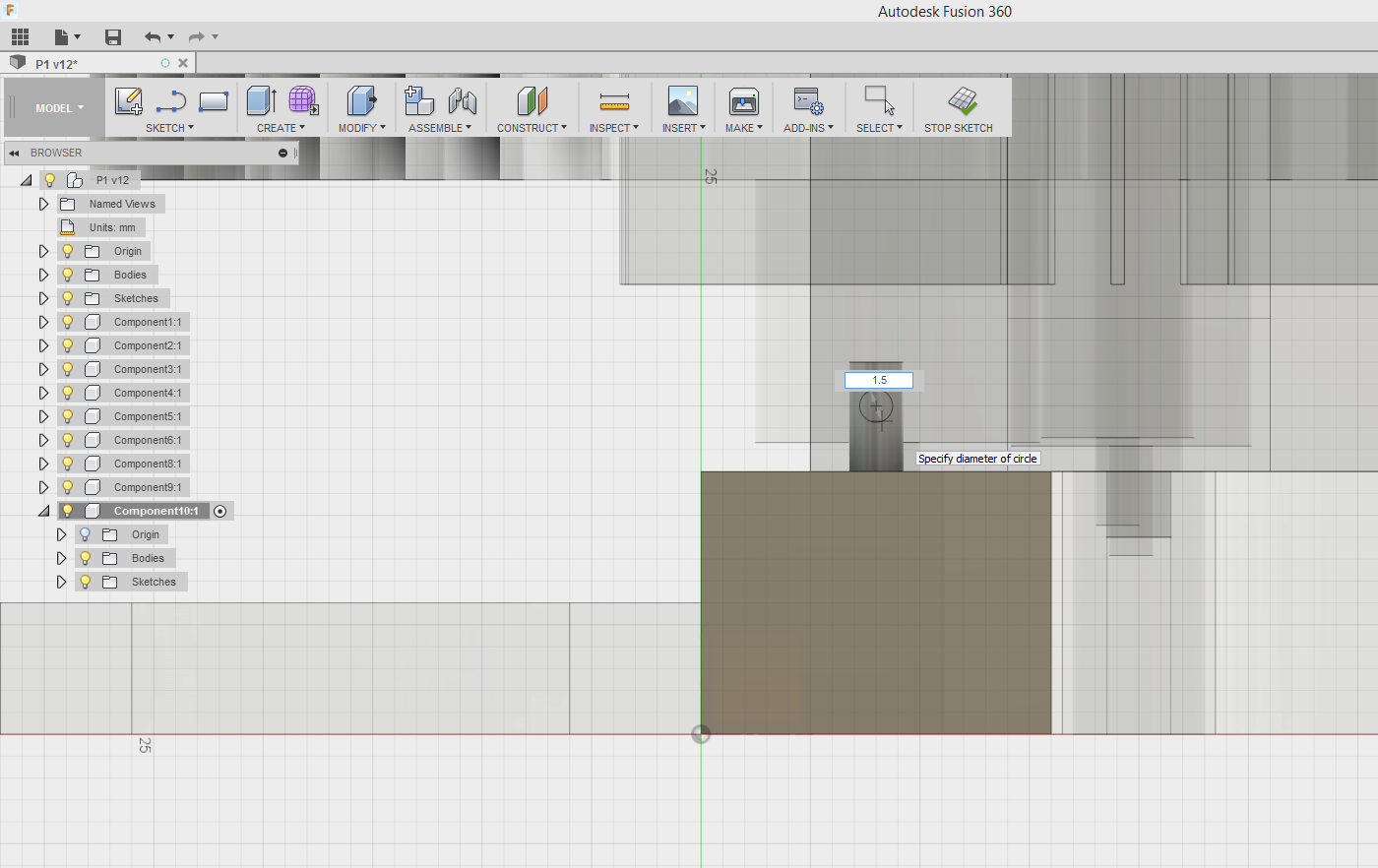
Task: Select Units: mm entry
Action: point(101,227)
